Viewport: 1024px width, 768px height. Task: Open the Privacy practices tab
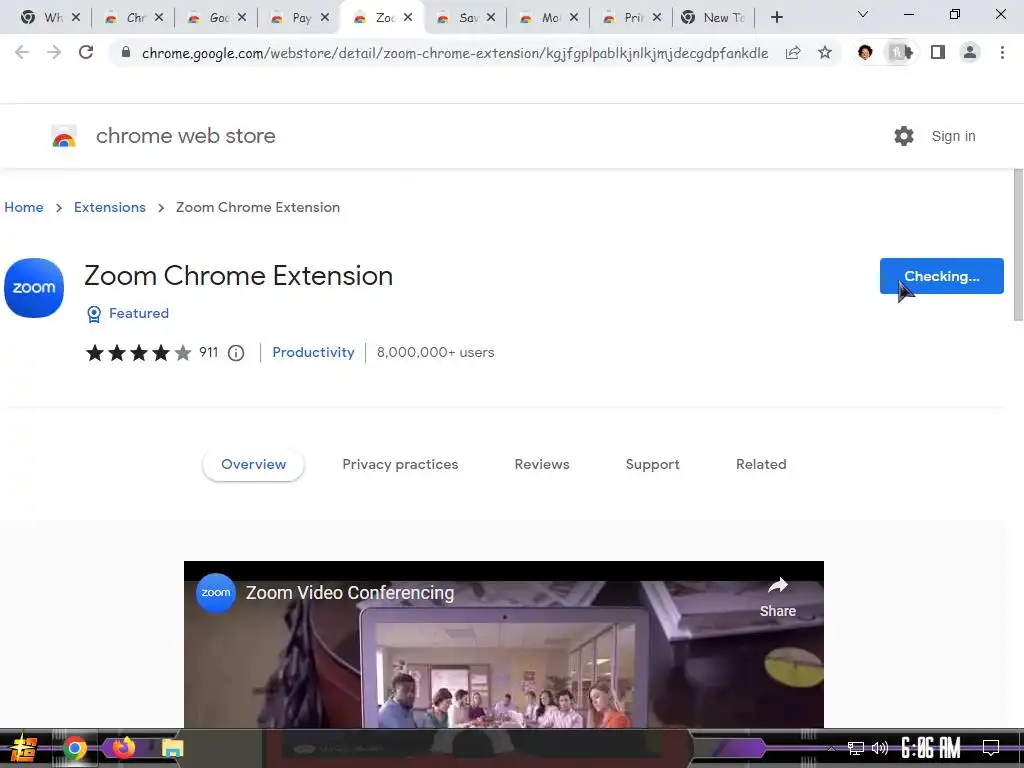[x=400, y=464]
